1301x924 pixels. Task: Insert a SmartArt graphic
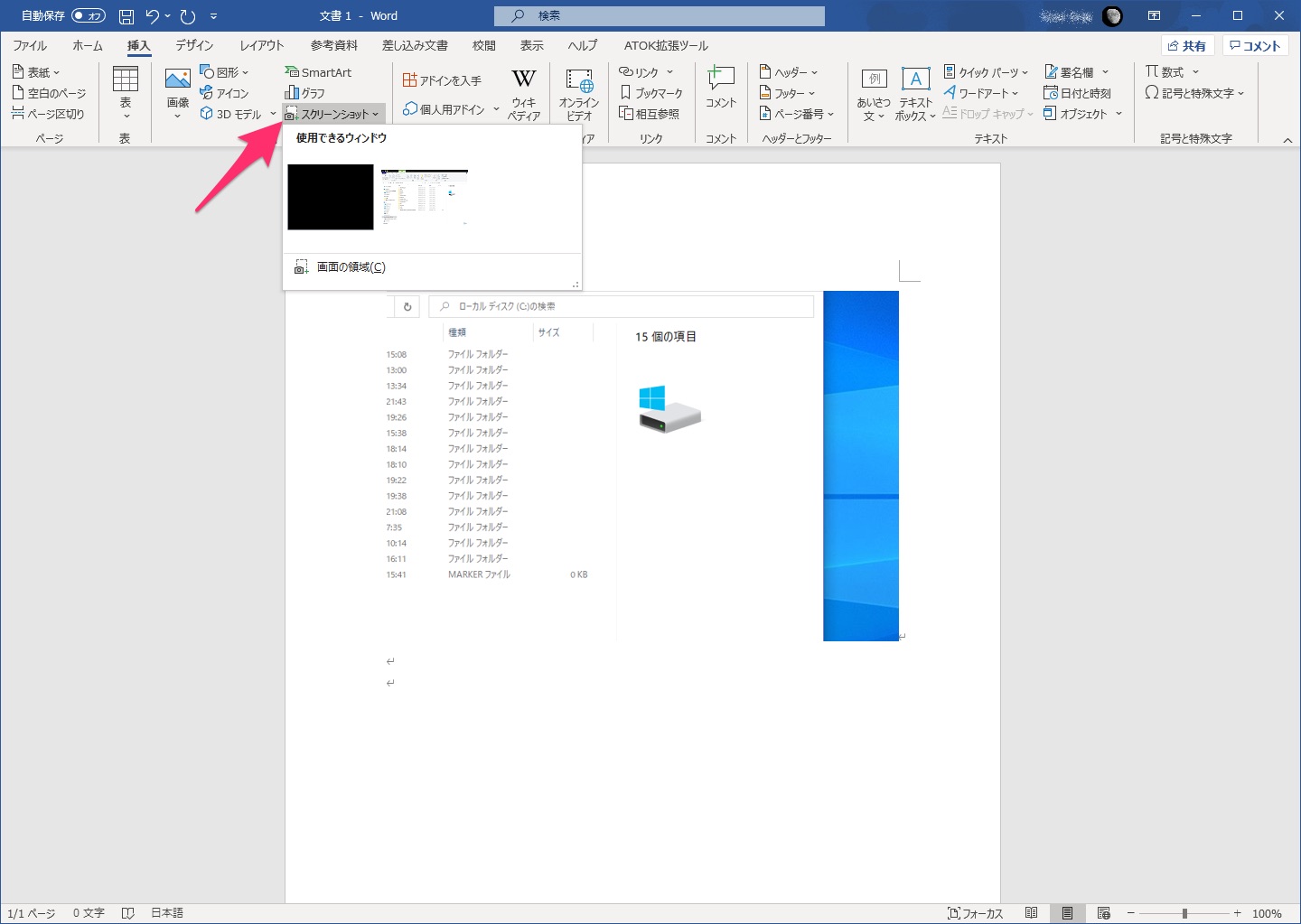pos(318,72)
